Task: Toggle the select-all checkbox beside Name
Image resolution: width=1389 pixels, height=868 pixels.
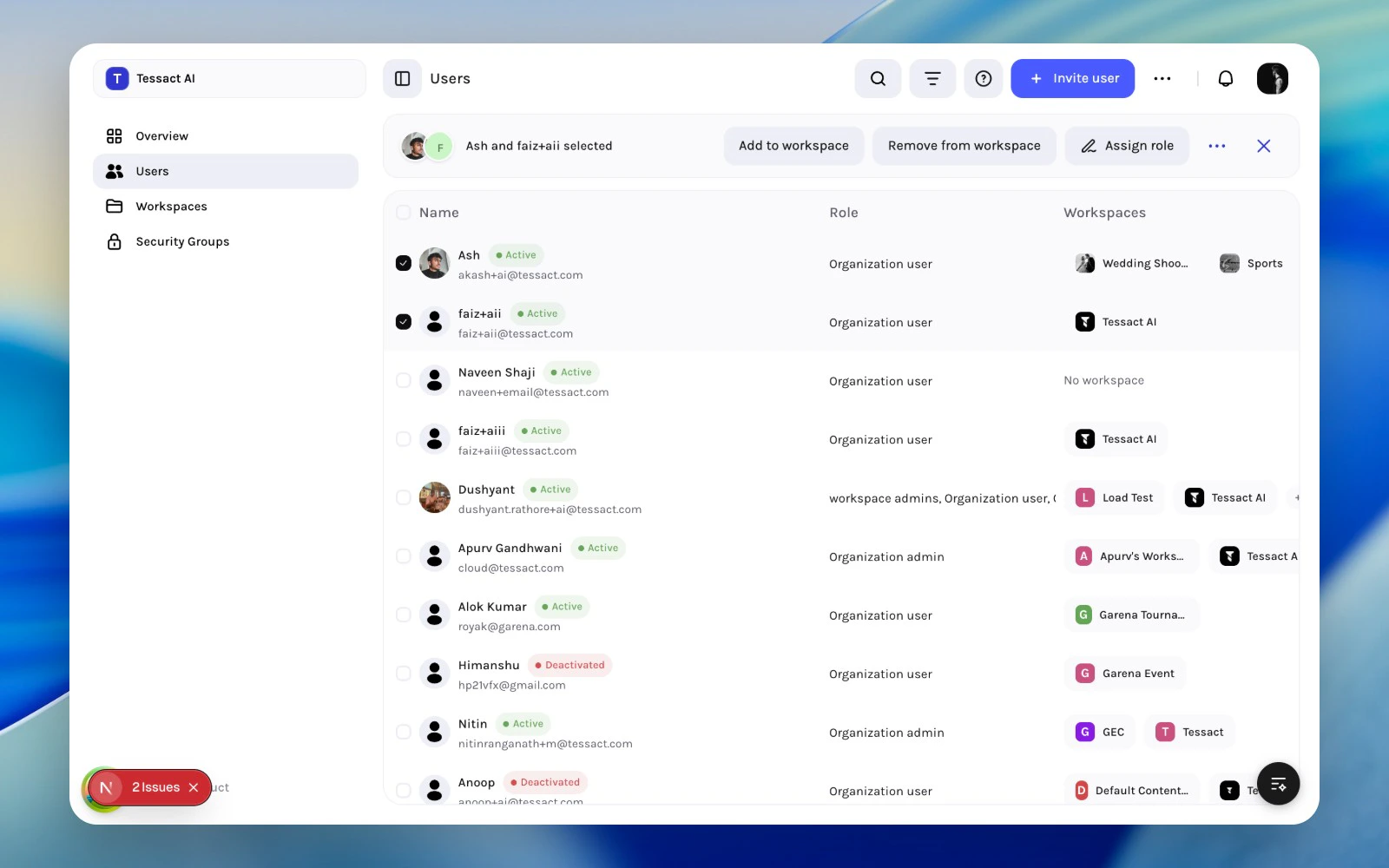Action: pyautogui.click(x=404, y=213)
